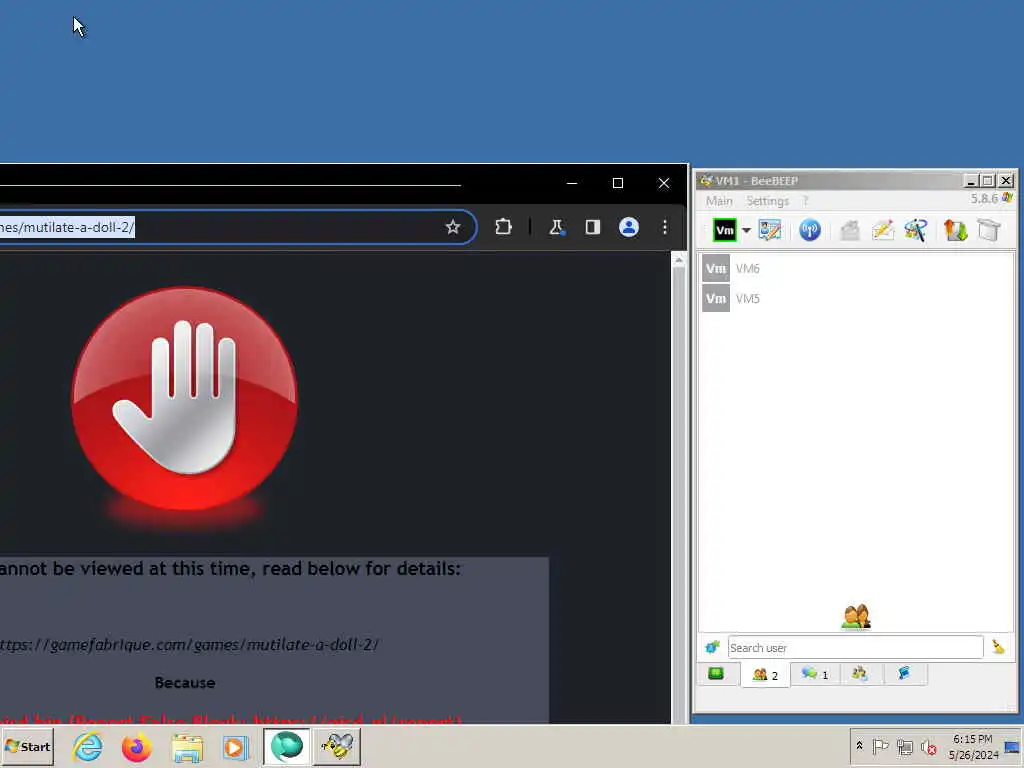The image size is (1024, 768).
Task: Open the browser extensions puzzle icon
Action: tap(503, 227)
